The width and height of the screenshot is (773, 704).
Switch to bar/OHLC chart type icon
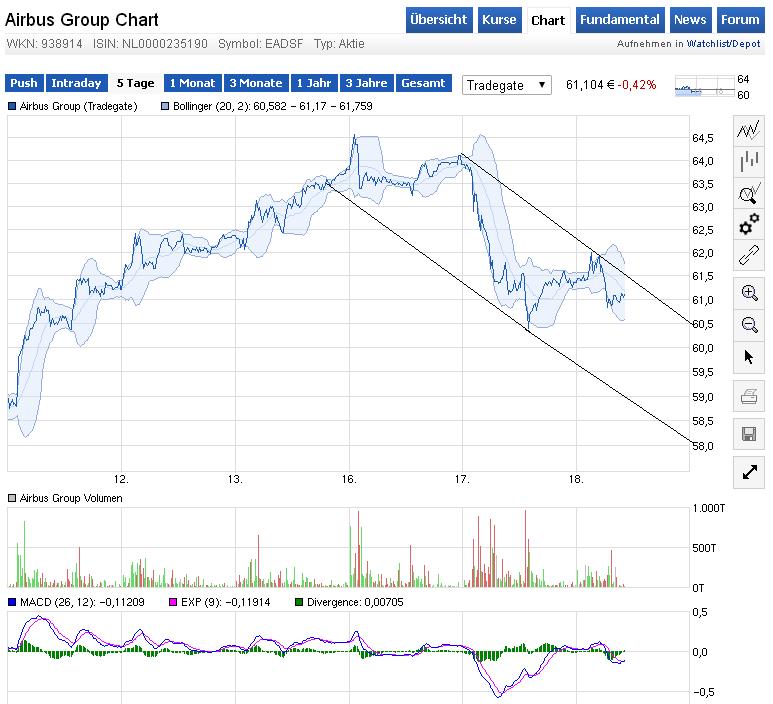coord(748,162)
